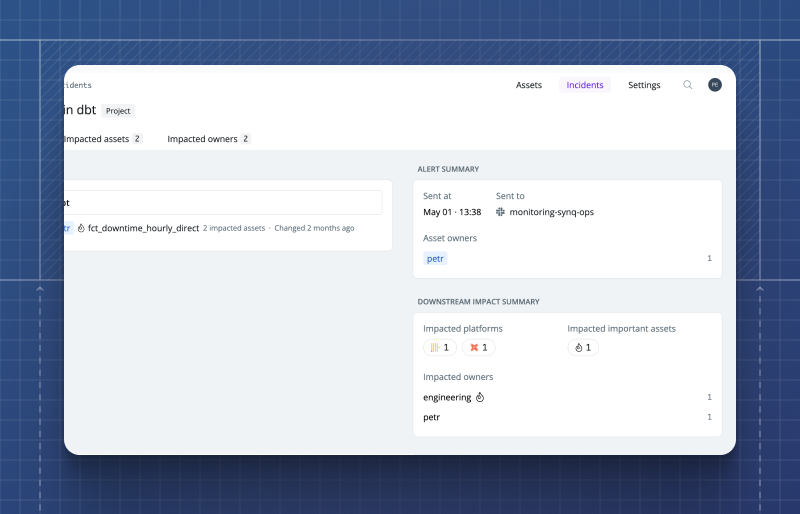800x514 pixels.
Task: Open the fct_downtime_hourly_direct asset
Action: pos(143,228)
